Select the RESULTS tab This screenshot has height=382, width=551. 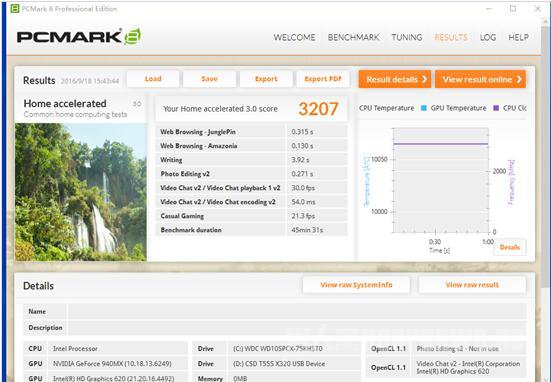(x=451, y=37)
